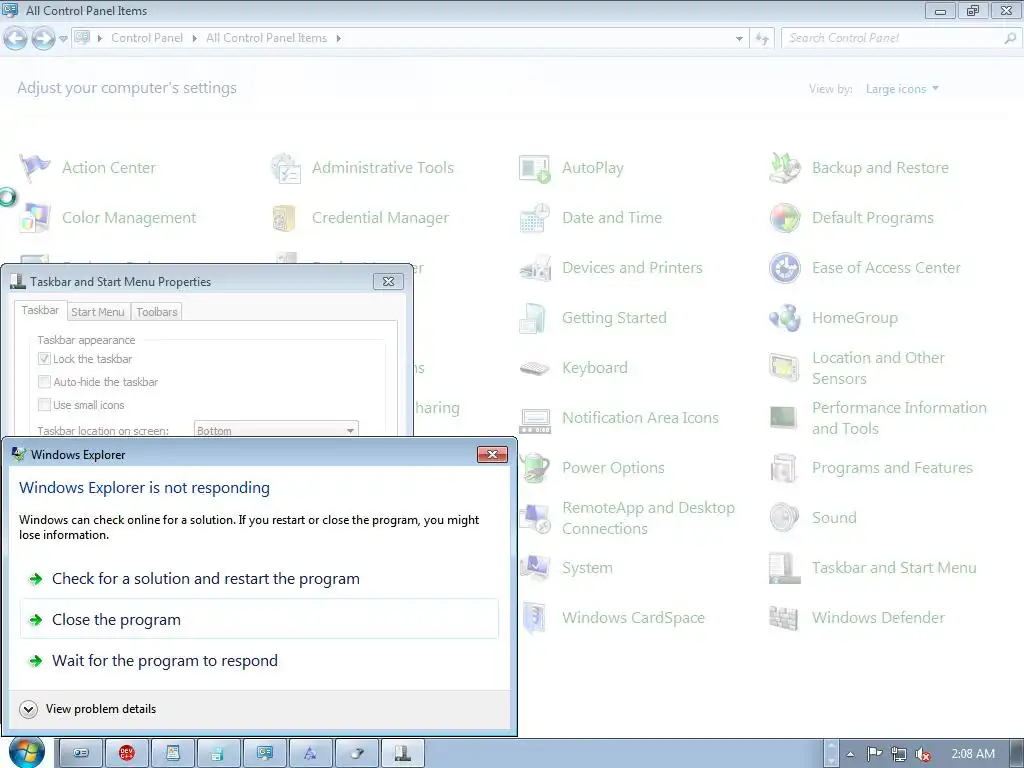The height and width of the screenshot is (768, 1024).
Task: Open the recent pages dropdown beside the Forward button
Action: [x=63, y=39]
